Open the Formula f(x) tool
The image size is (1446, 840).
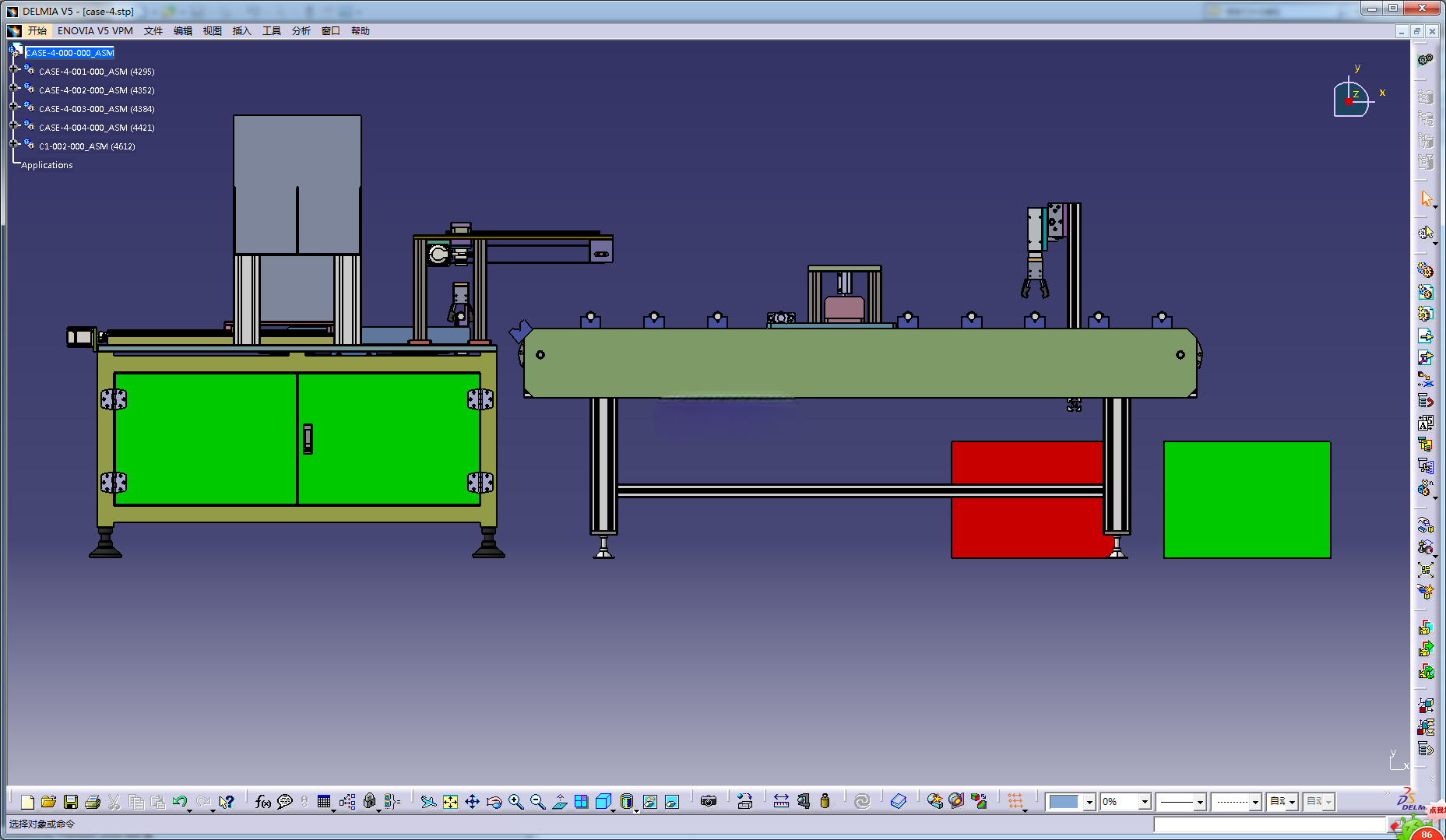tap(263, 802)
